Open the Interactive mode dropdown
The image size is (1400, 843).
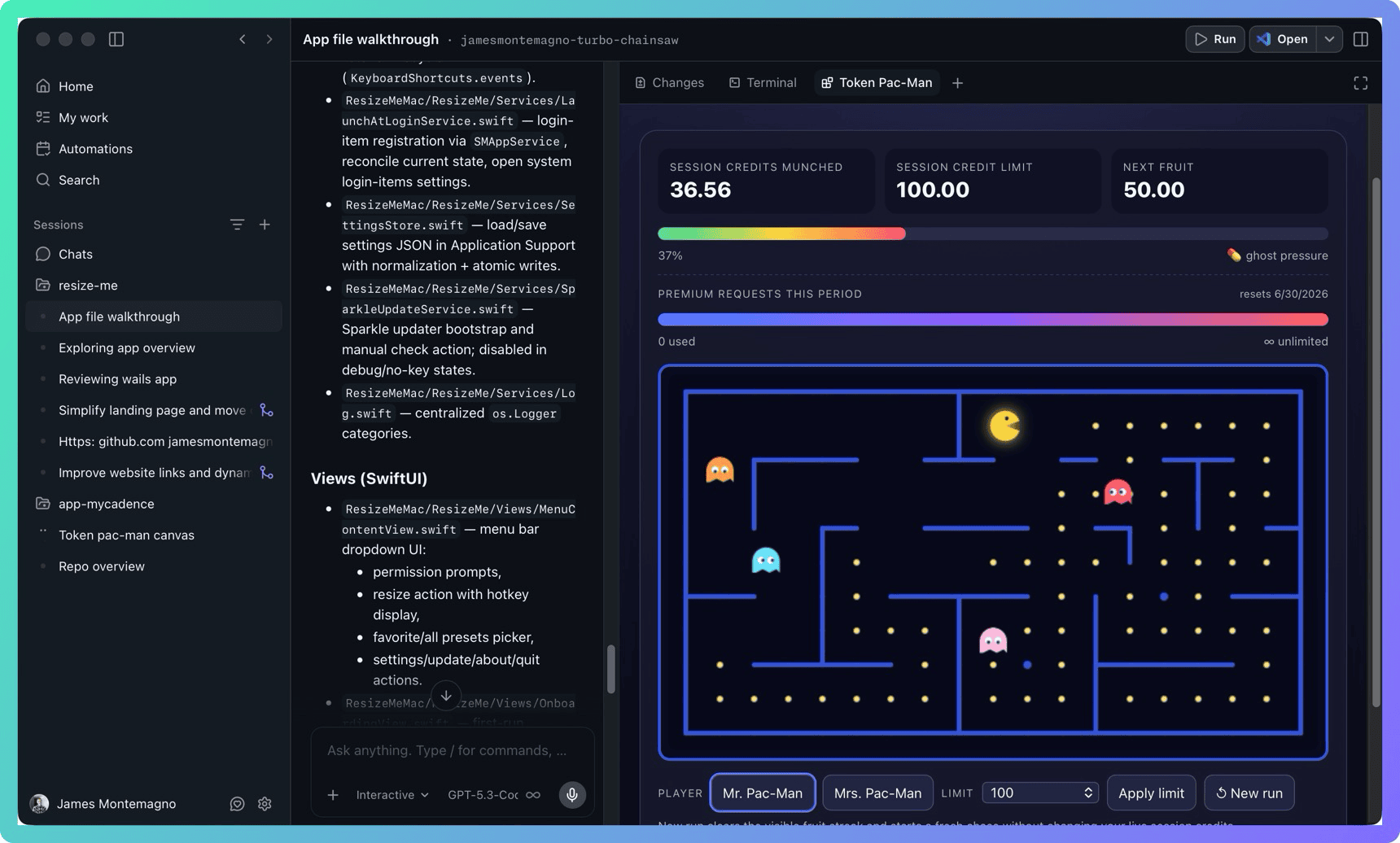coord(392,795)
